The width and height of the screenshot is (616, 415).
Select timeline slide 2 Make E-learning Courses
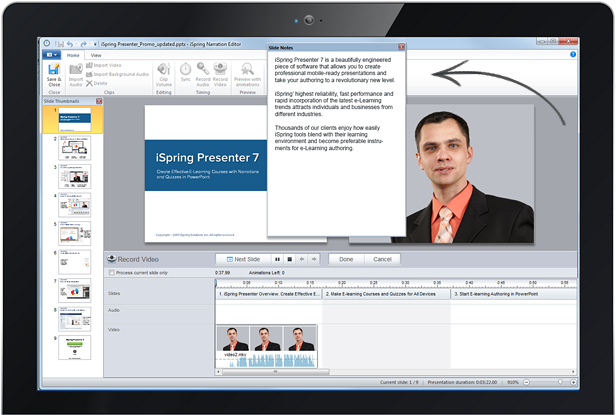(x=386, y=294)
